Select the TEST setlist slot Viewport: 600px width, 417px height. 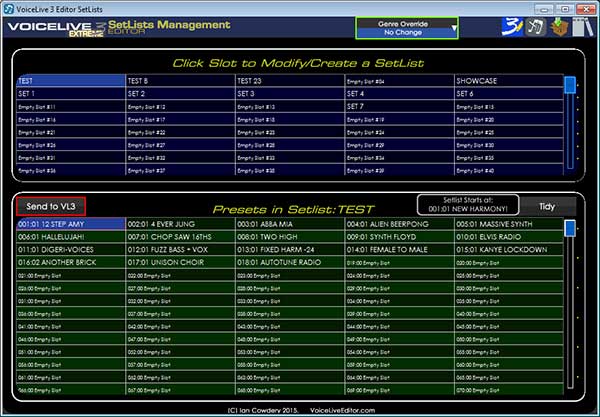tap(67, 80)
